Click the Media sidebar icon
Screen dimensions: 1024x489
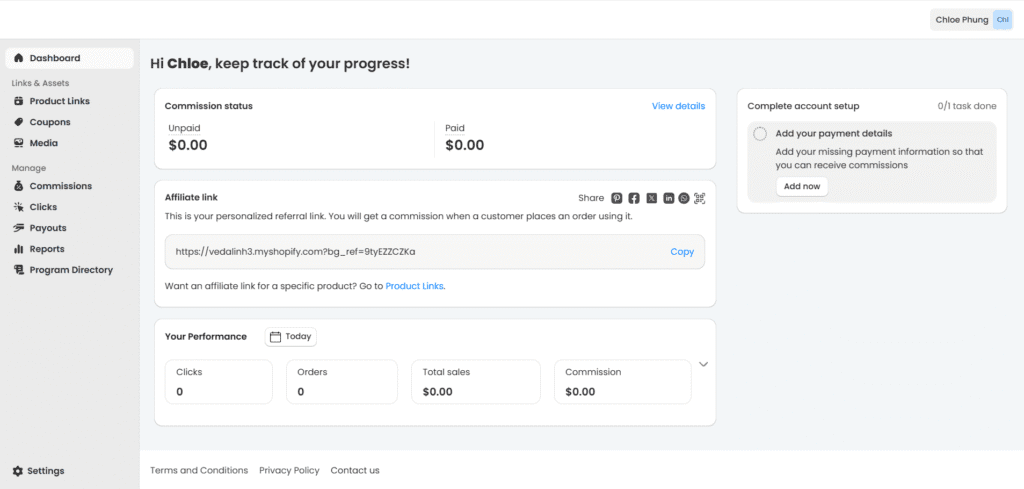18,143
